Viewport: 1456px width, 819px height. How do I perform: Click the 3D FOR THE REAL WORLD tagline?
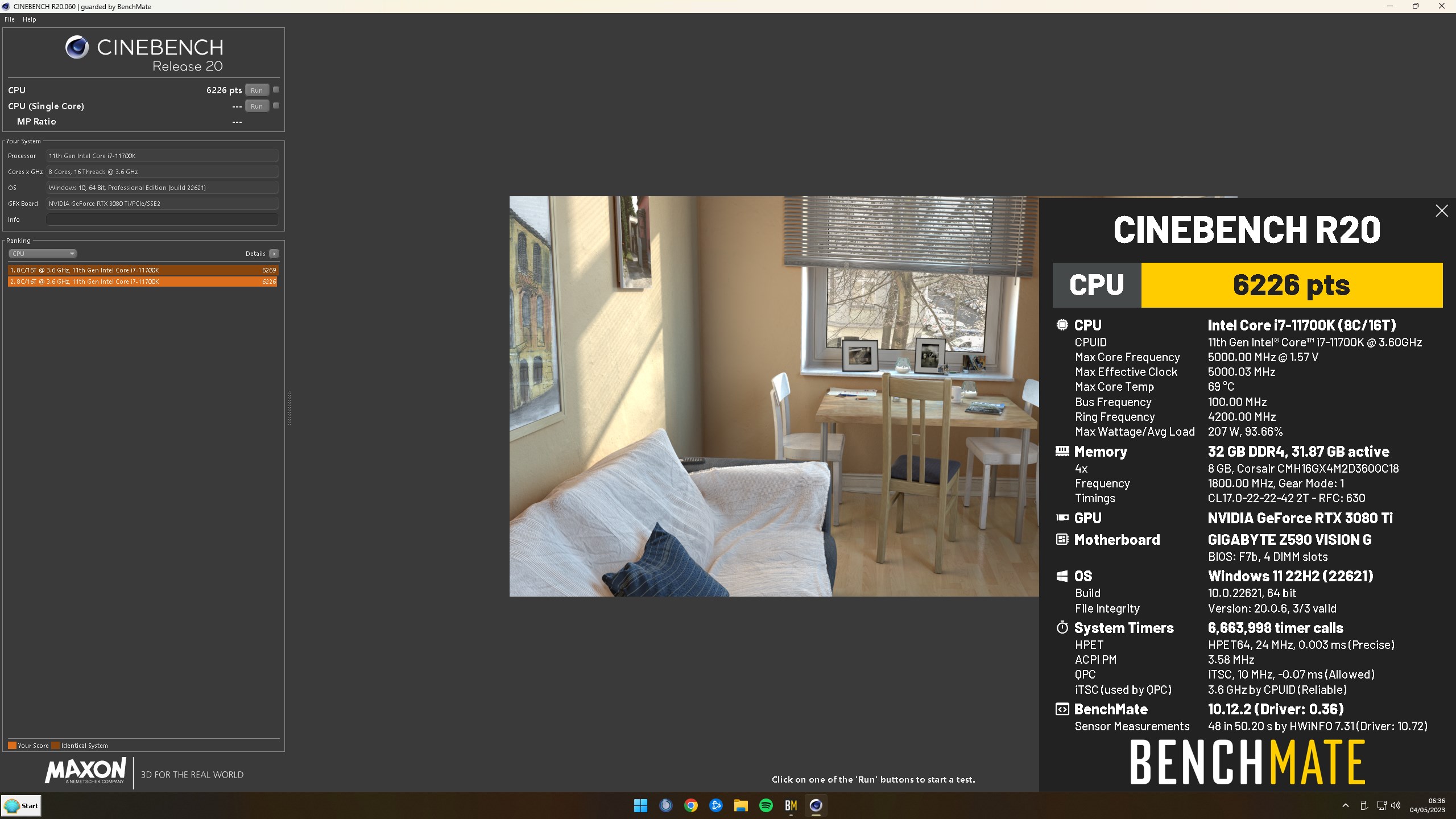point(192,775)
